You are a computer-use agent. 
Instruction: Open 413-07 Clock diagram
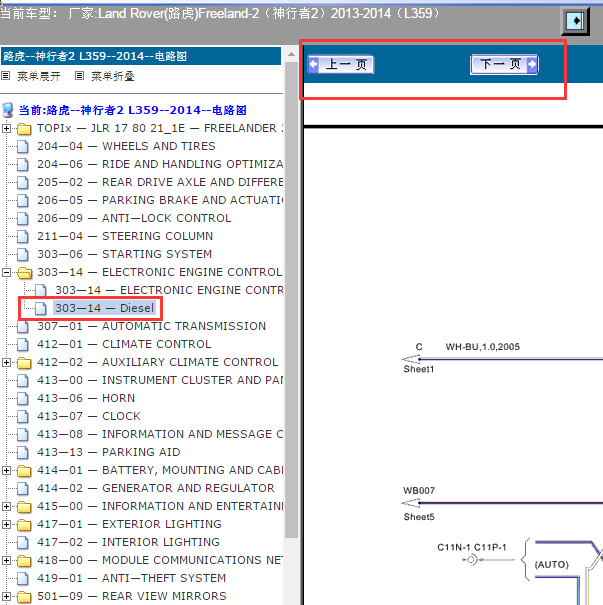(x=89, y=416)
